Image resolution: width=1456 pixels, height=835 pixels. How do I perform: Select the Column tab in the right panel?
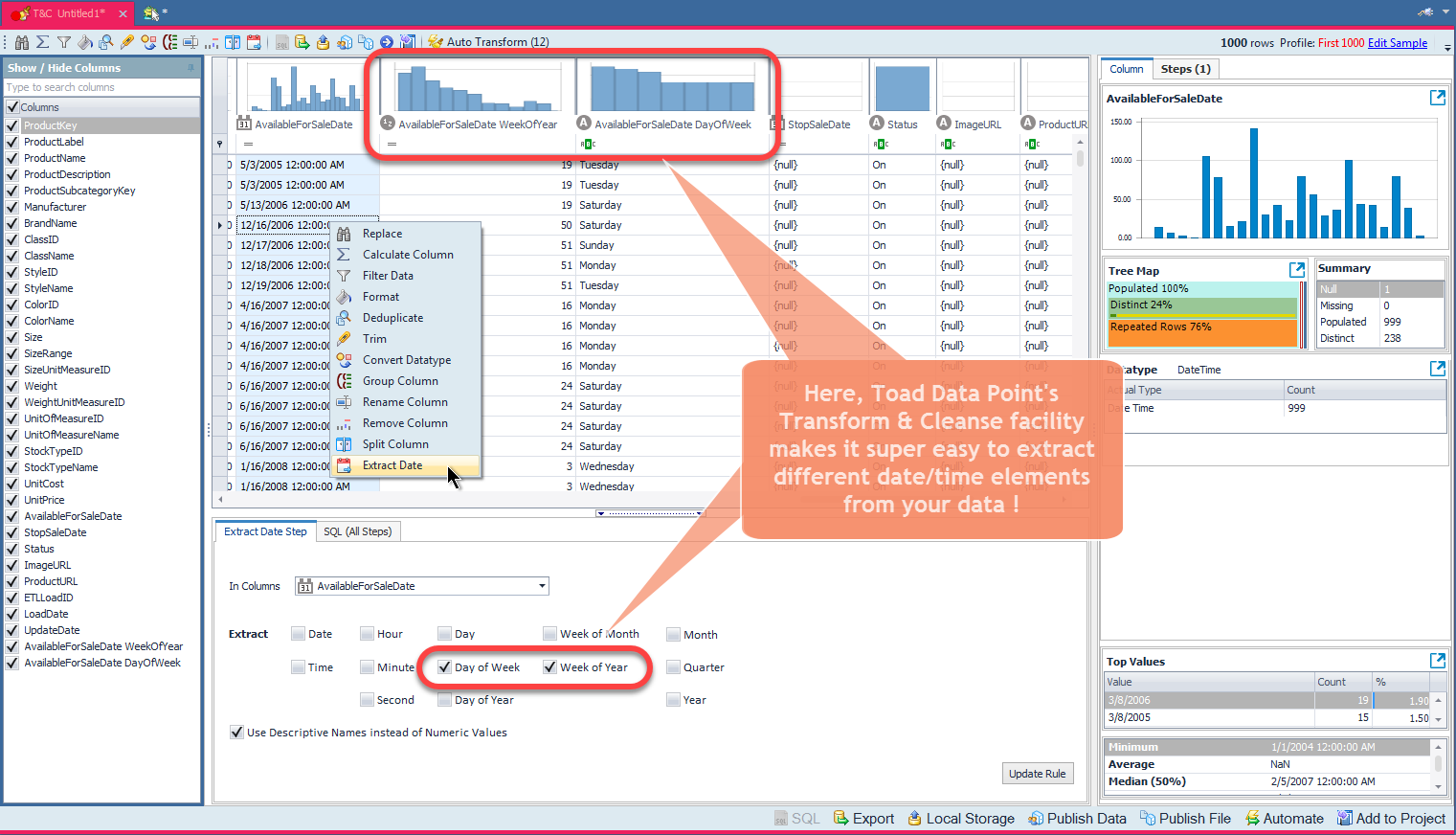point(1126,69)
